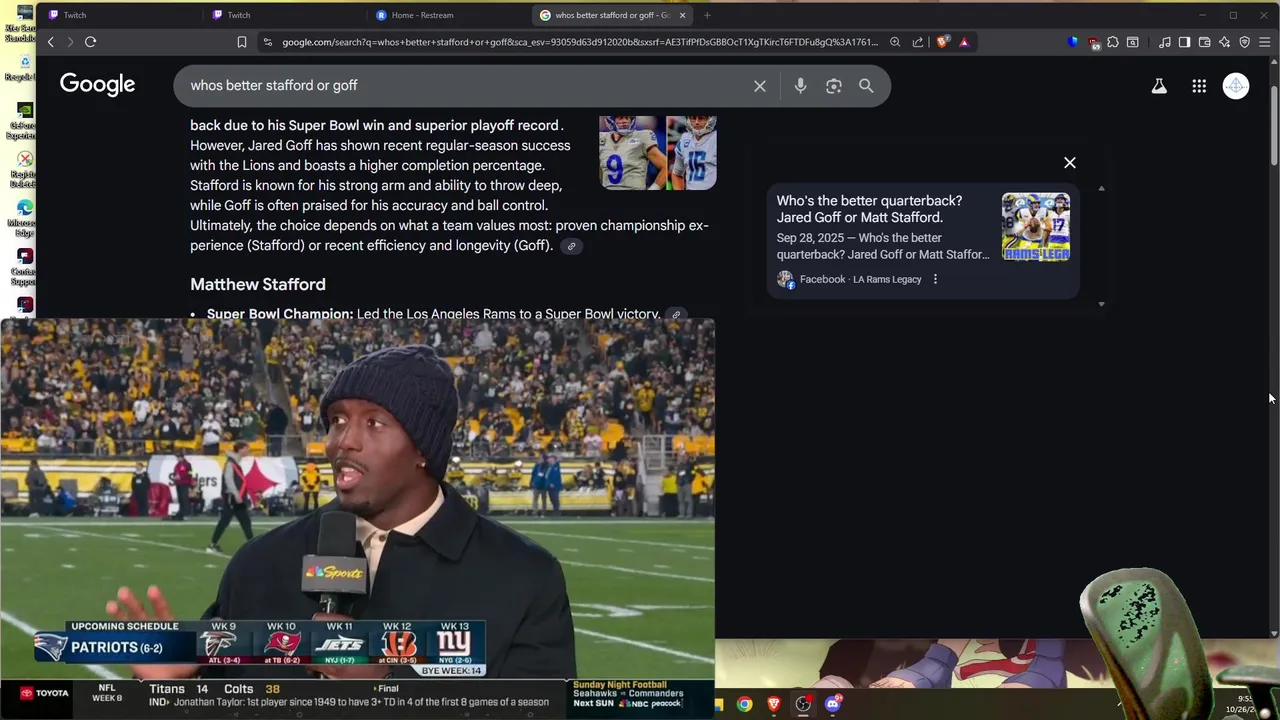
Task: Open Brave Shields lion icon
Action: coord(942,42)
